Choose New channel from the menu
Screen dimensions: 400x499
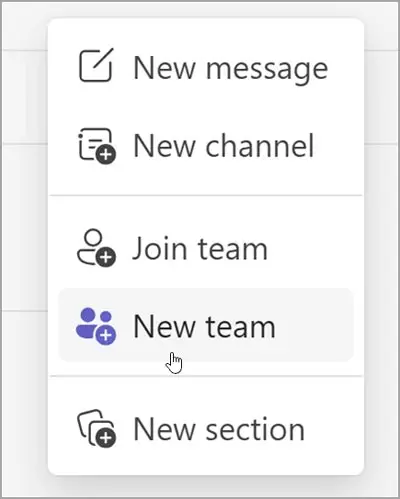coord(206,146)
